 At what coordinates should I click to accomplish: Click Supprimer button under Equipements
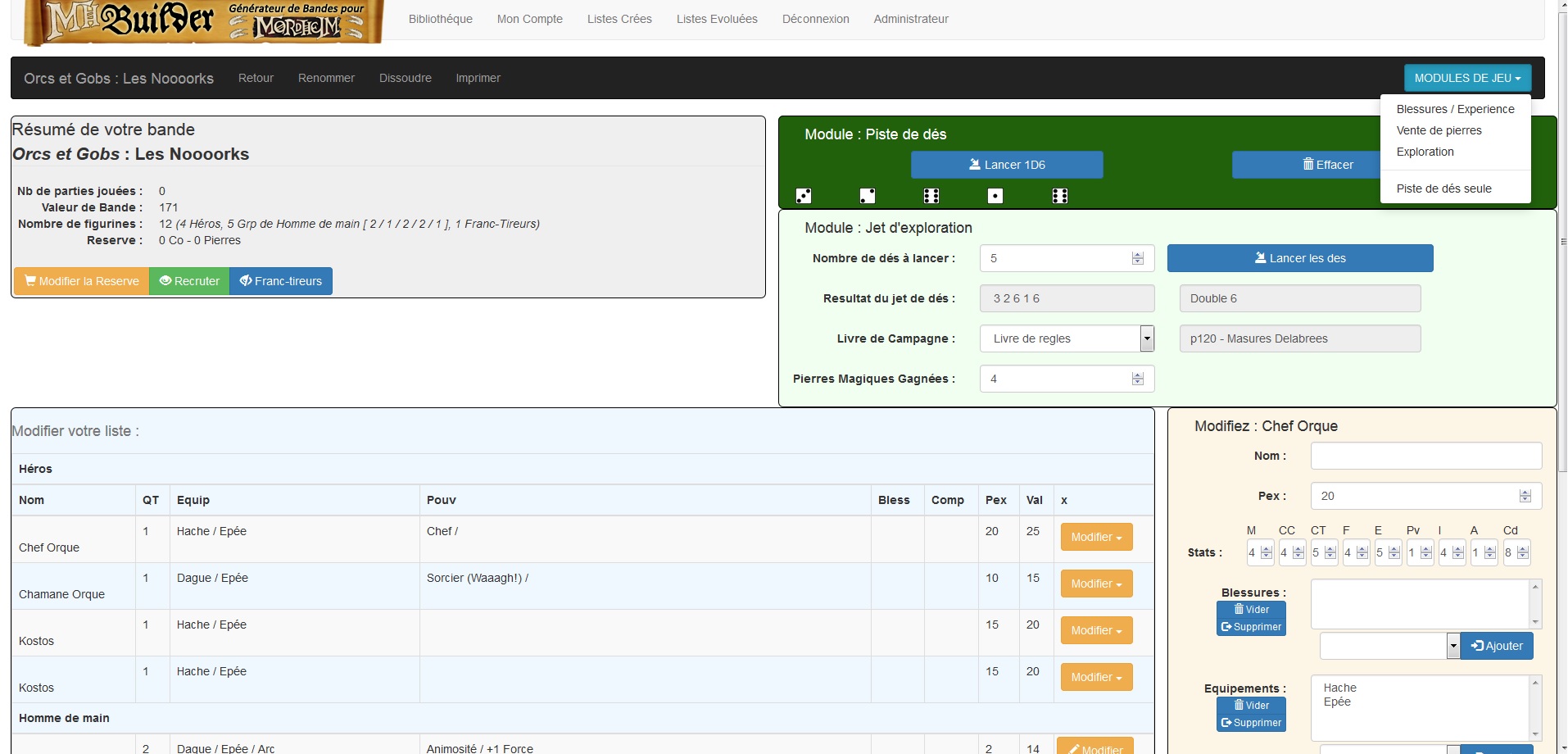click(1251, 723)
